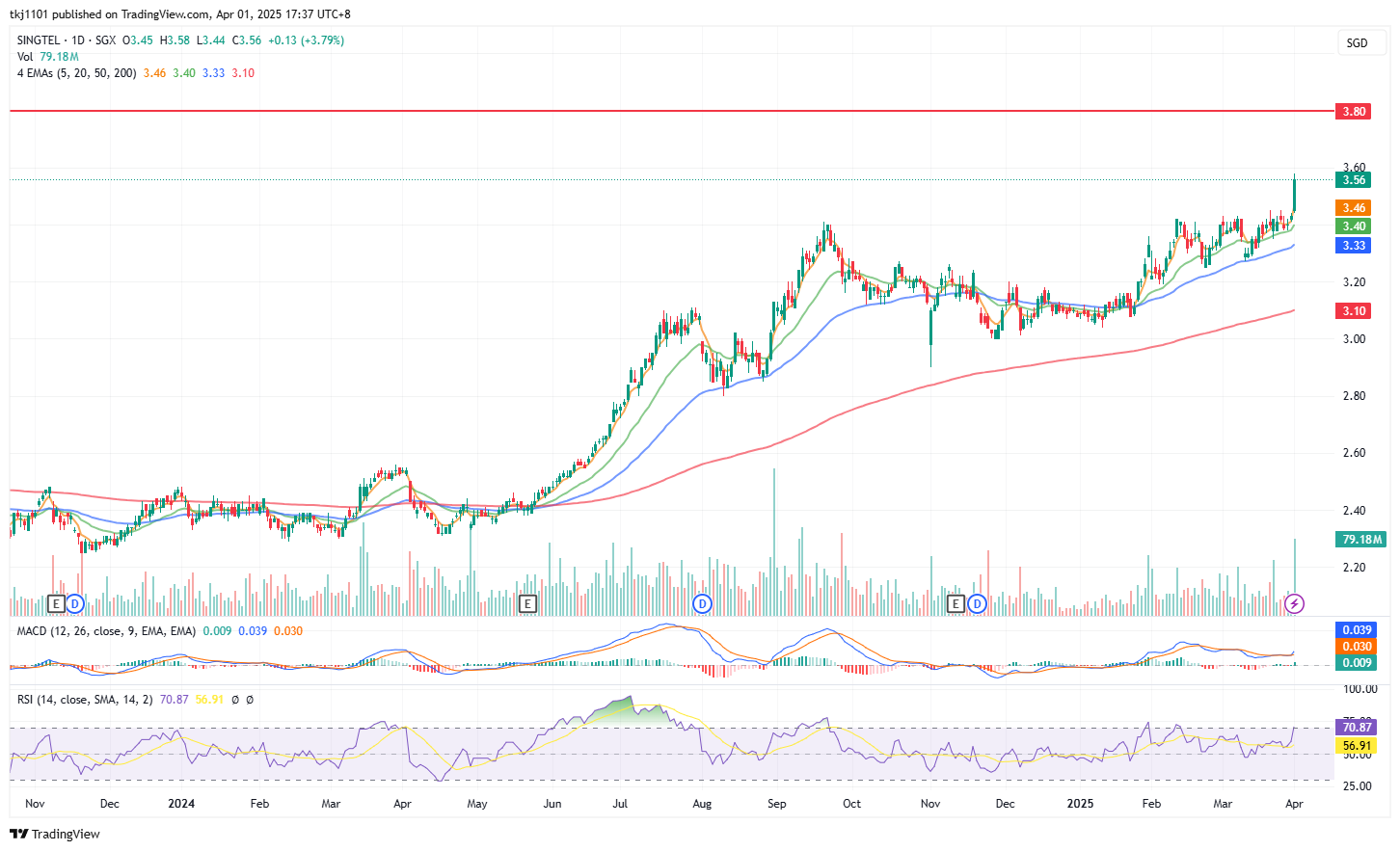Select the dividend D marker in November 2024
The image size is (1400, 851).
(977, 604)
